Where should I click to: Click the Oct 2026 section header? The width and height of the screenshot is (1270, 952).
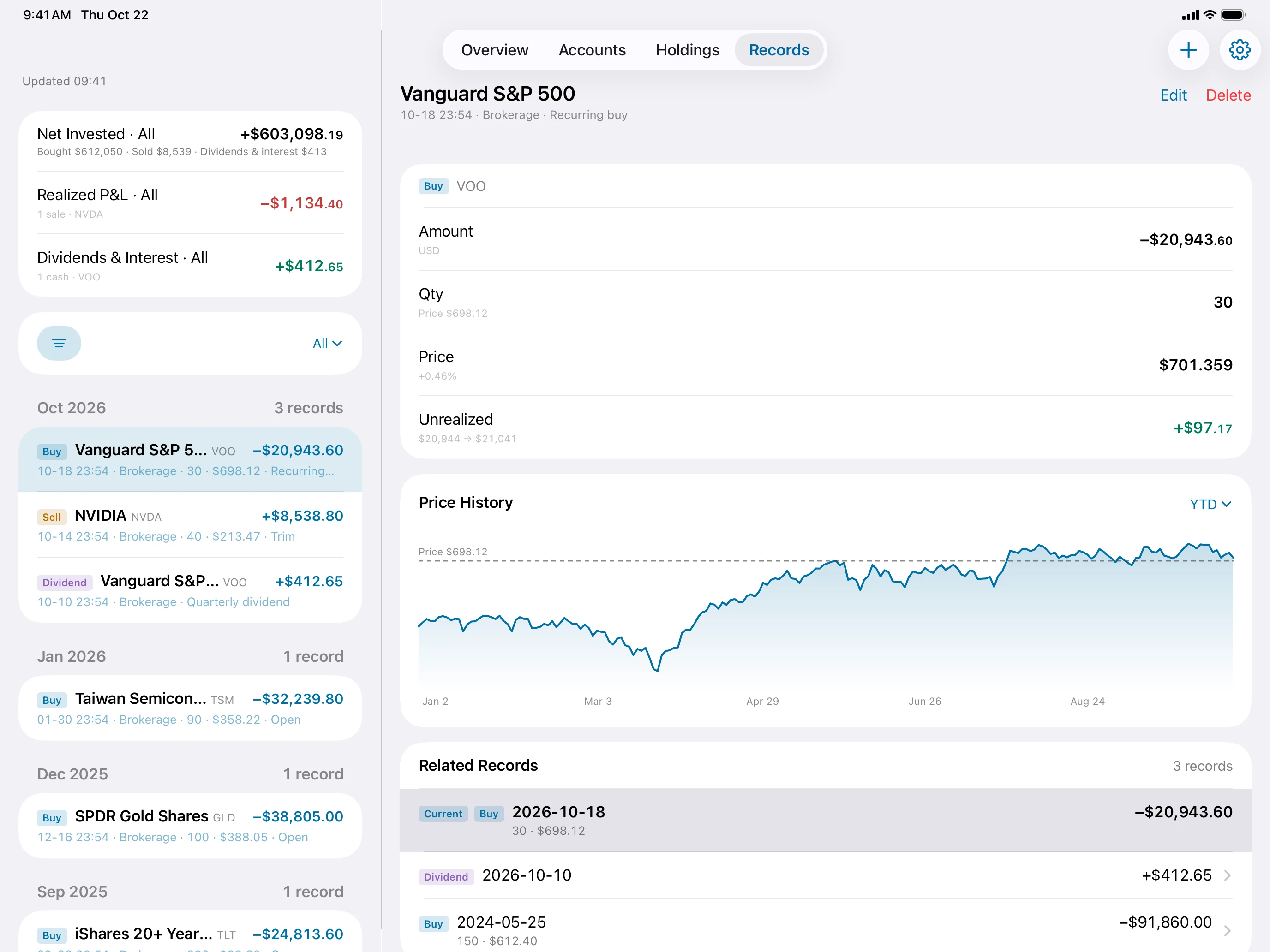pyautogui.click(x=71, y=407)
